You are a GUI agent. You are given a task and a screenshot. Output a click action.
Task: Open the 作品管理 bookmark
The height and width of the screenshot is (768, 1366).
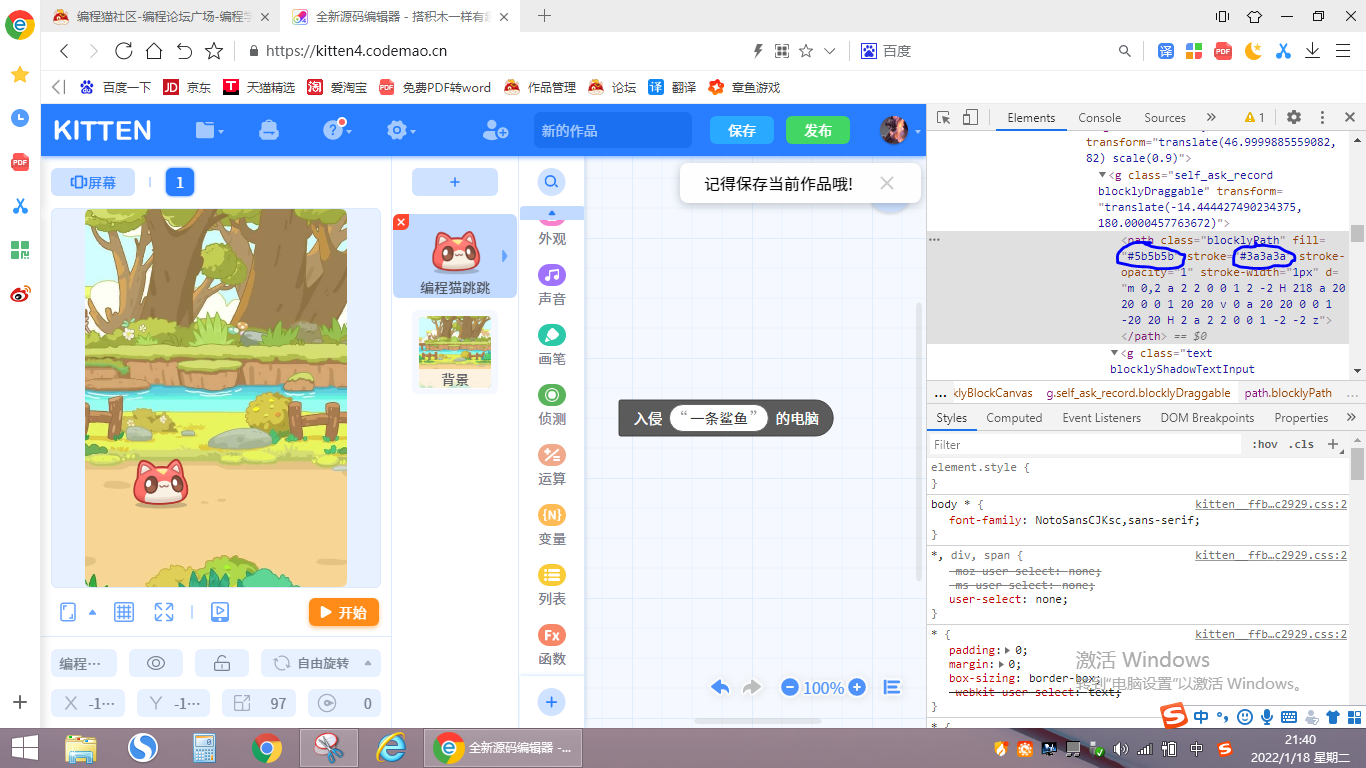(540, 87)
